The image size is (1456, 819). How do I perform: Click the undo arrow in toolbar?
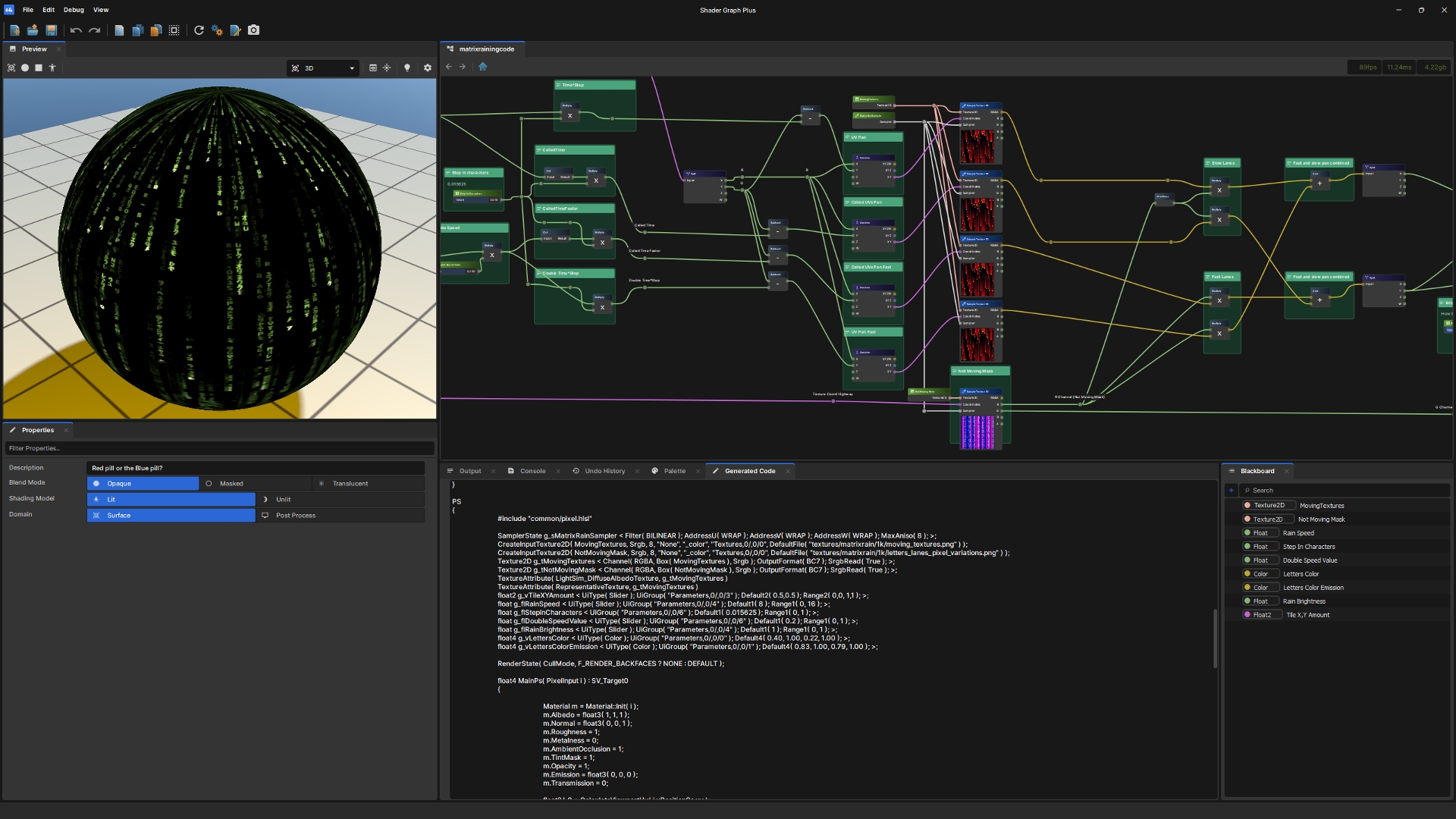point(76,30)
